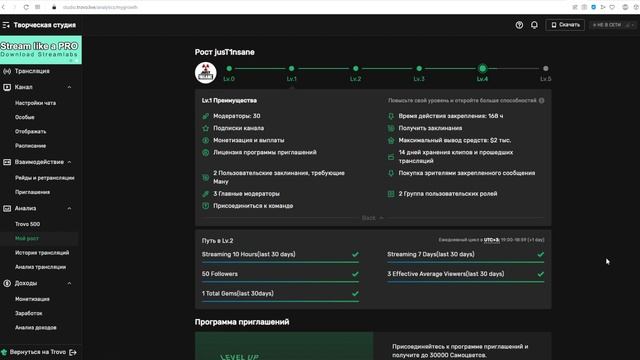Open Анализ трансляции
The height and width of the screenshot is (360, 640).
pyautogui.click(x=40, y=267)
